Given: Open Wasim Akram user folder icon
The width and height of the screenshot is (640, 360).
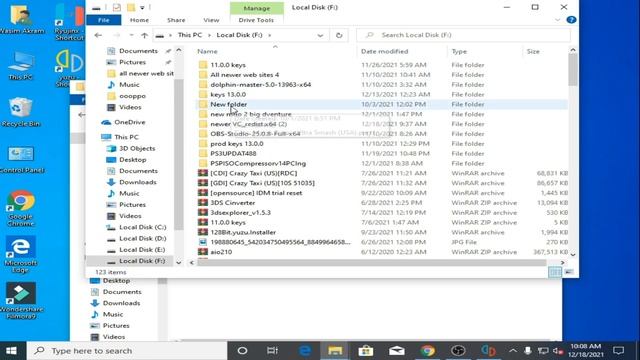Looking at the screenshot, I should tap(22, 19).
